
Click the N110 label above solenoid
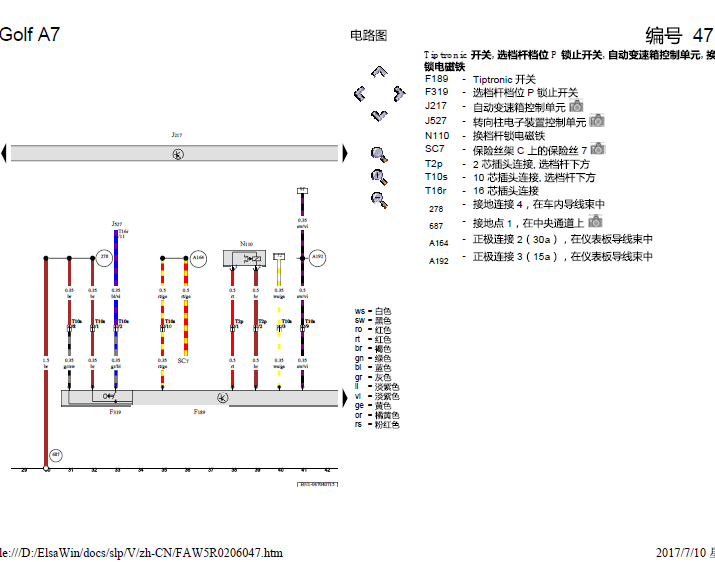click(x=246, y=244)
